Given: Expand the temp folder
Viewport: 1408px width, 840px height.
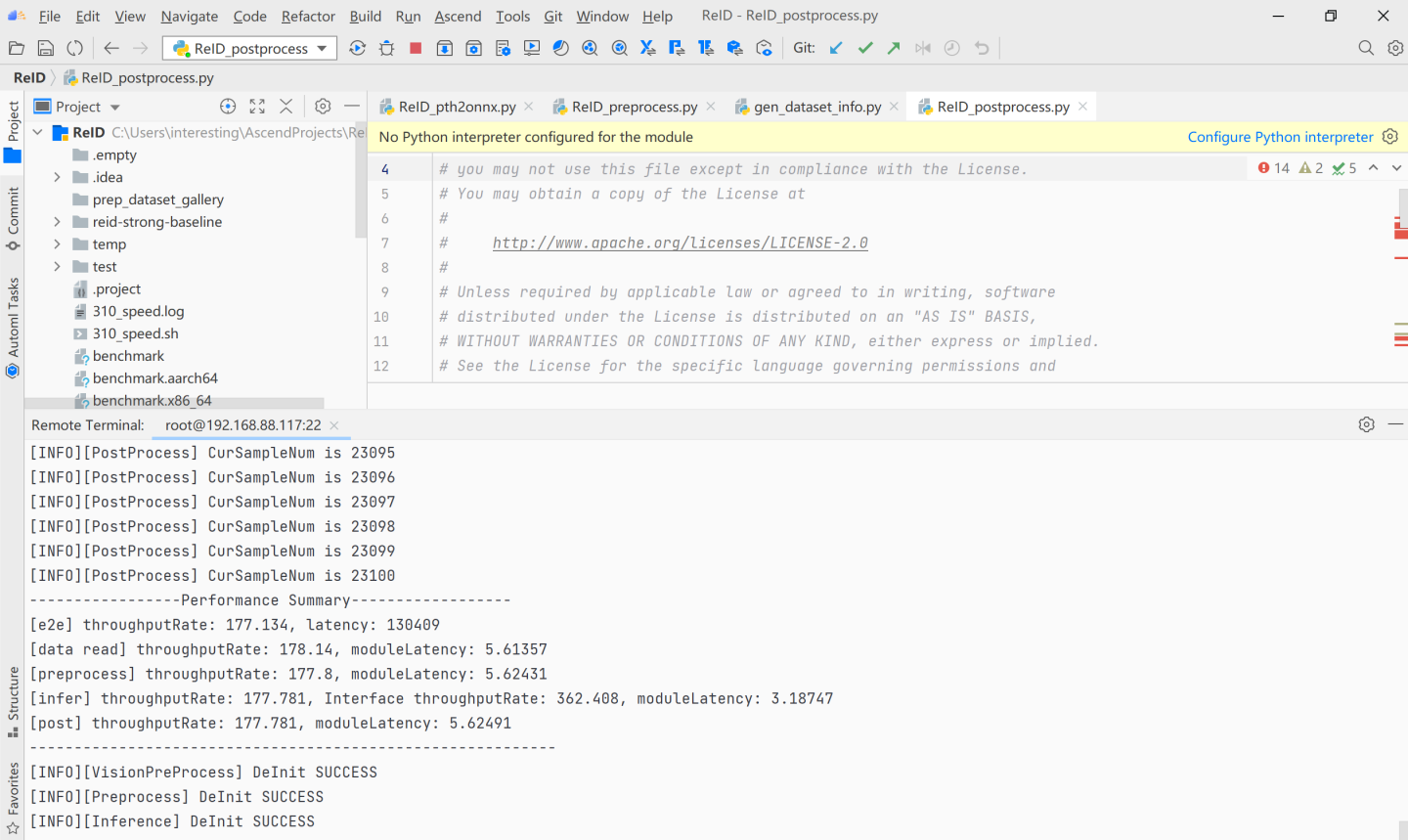Looking at the screenshot, I should [x=58, y=243].
